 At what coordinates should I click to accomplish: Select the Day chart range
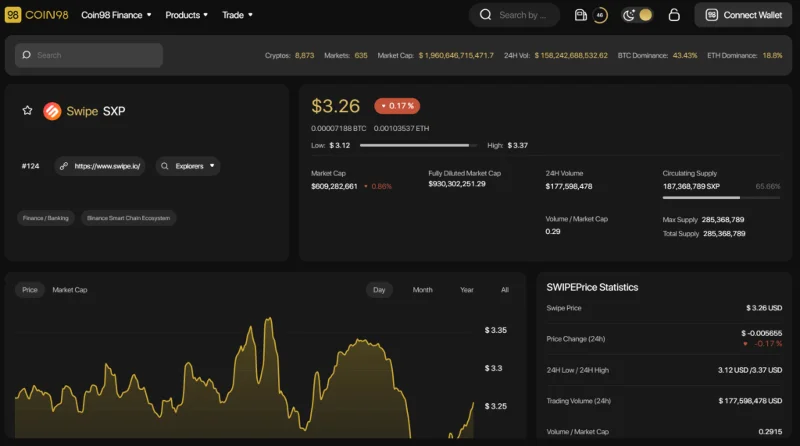point(379,289)
